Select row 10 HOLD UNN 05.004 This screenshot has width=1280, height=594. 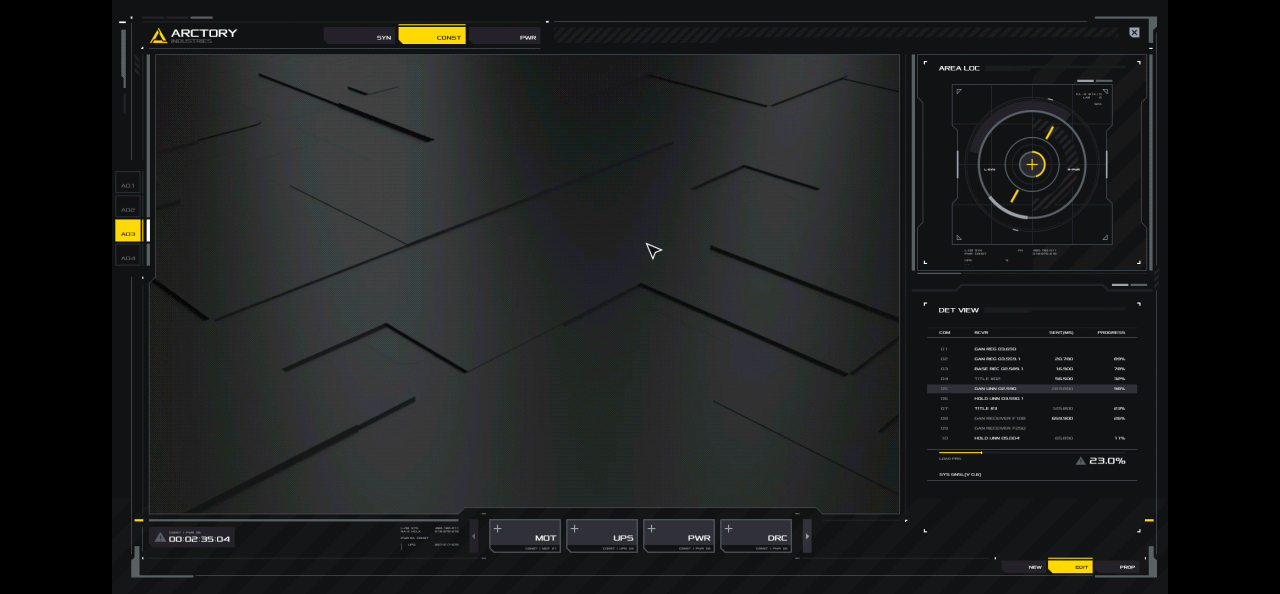[x=1032, y=438]
